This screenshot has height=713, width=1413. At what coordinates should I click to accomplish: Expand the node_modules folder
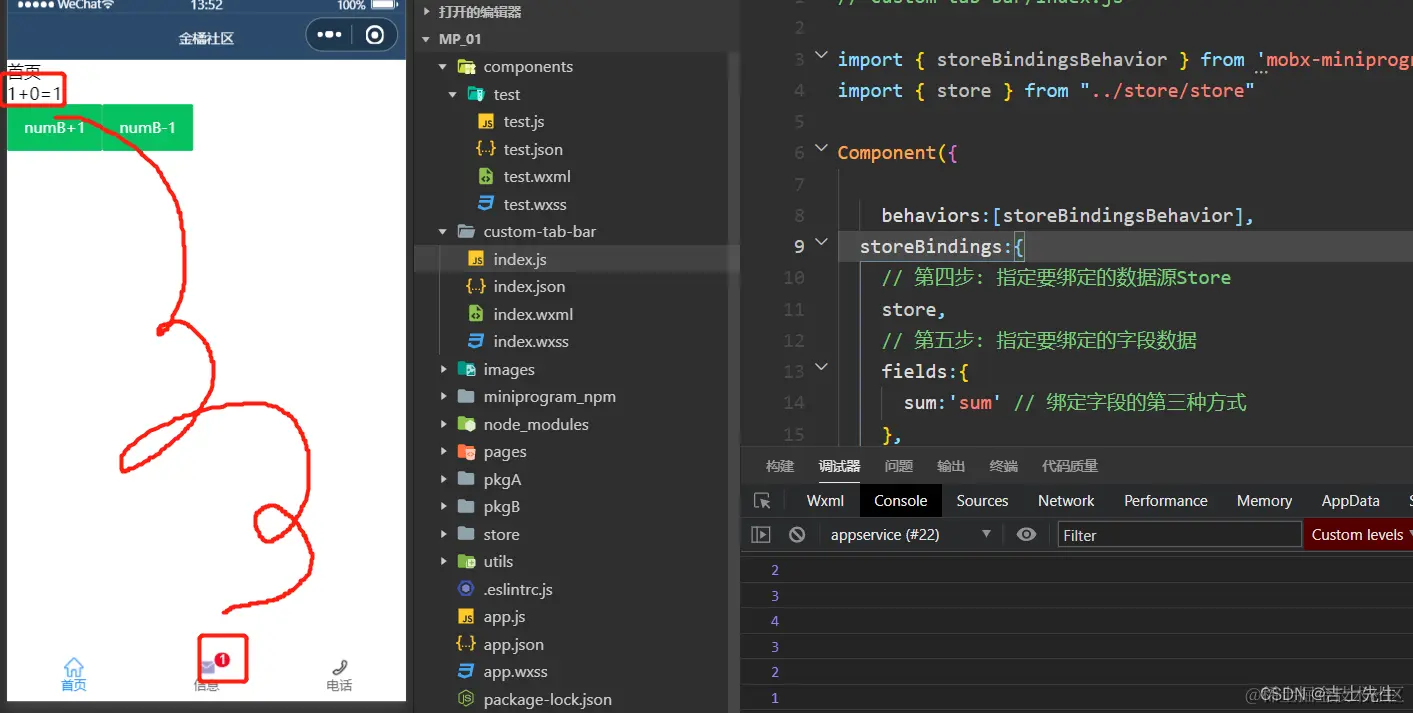tap(443, 424)
